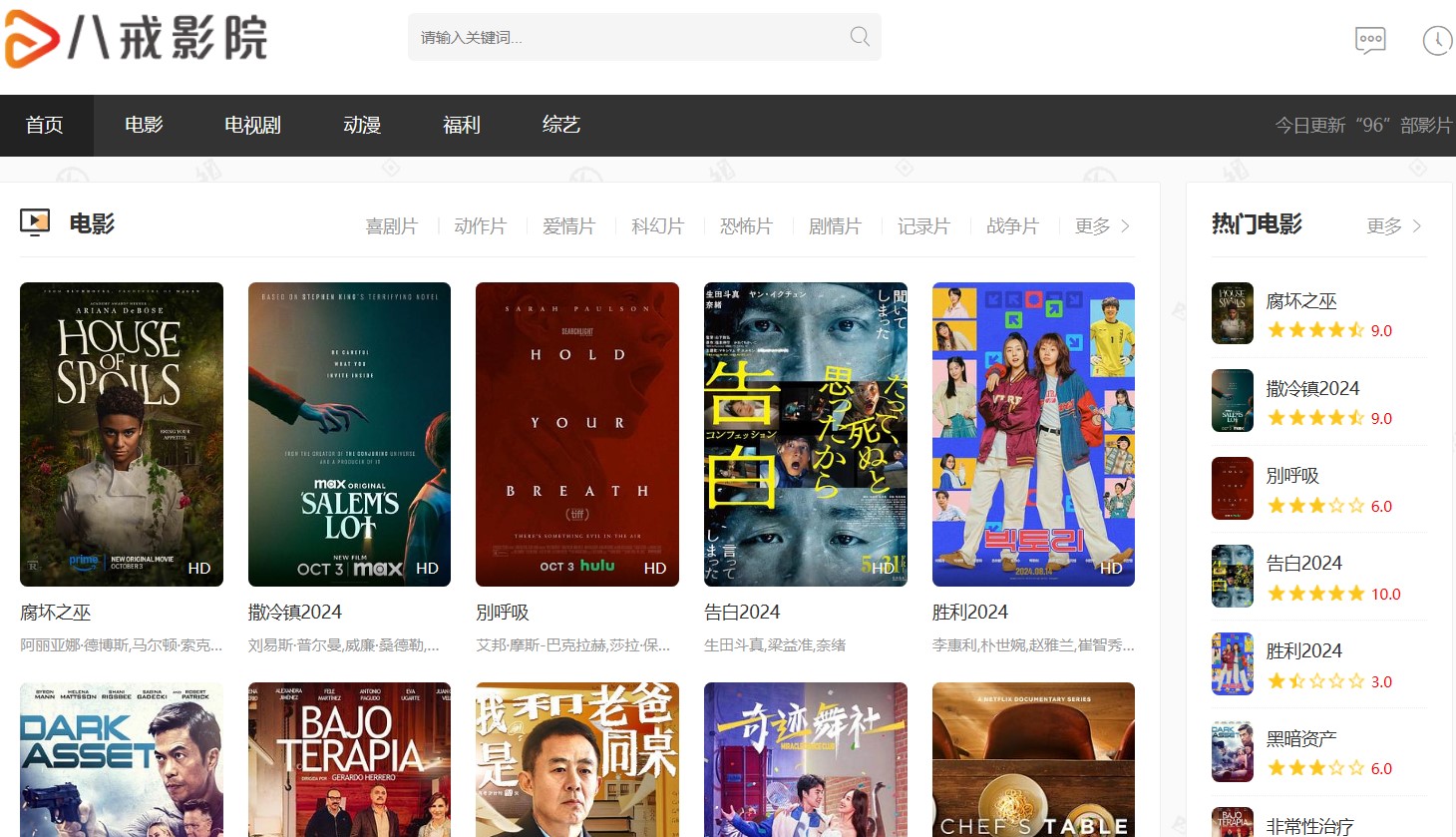Open Salem's Lot poster
1456x837 pixels.
click(349, 434)
